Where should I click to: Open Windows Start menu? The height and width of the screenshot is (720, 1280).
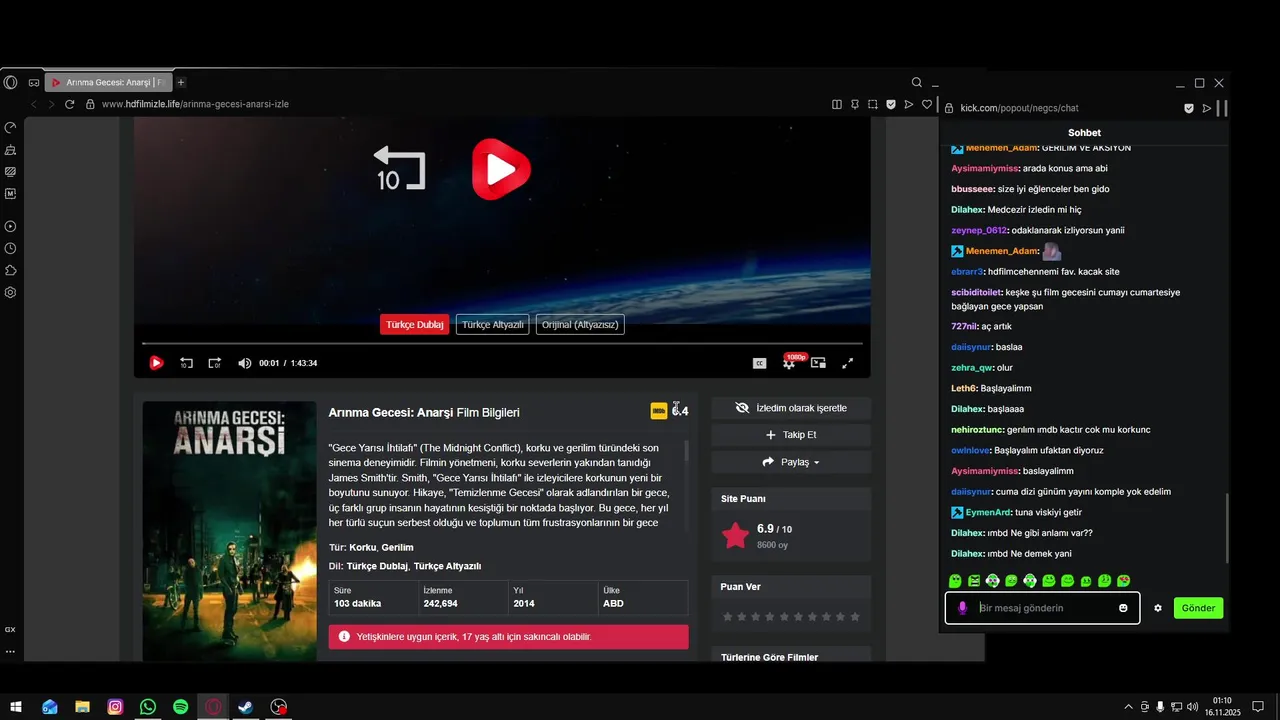click(x=16, y=707)
